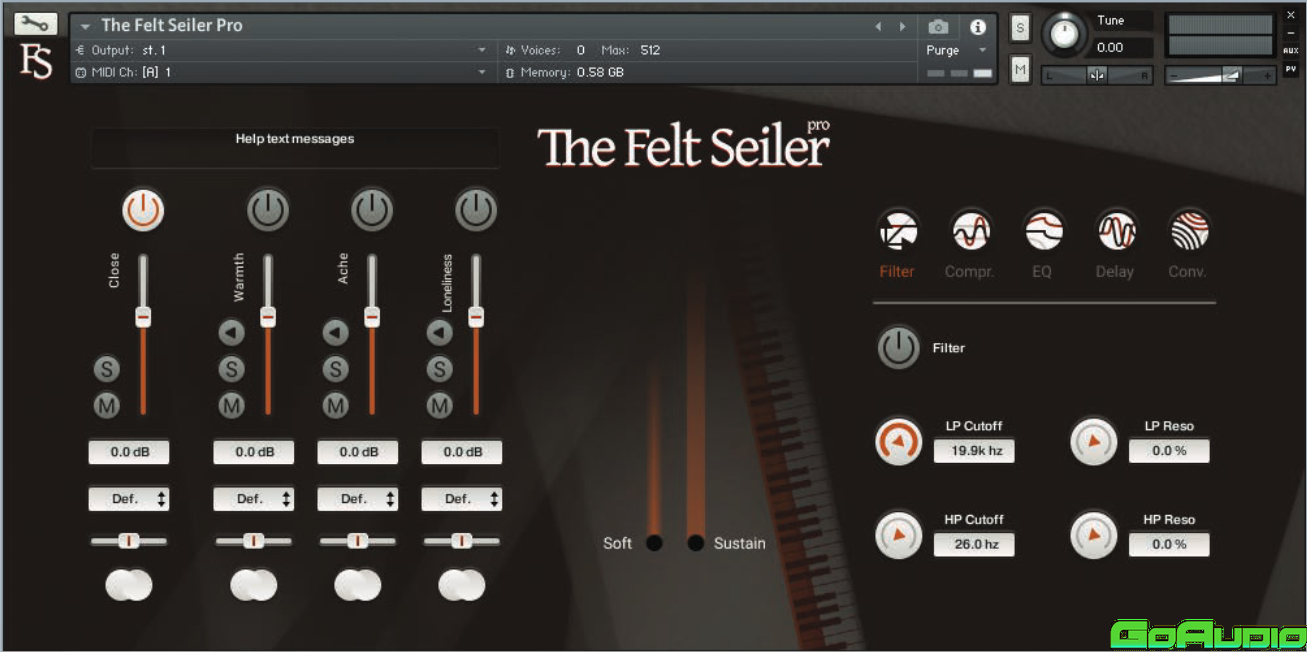Click the Loneliness channel stereo width circles
This screenshot has width=1307, height=652.
tap(462, 585)
